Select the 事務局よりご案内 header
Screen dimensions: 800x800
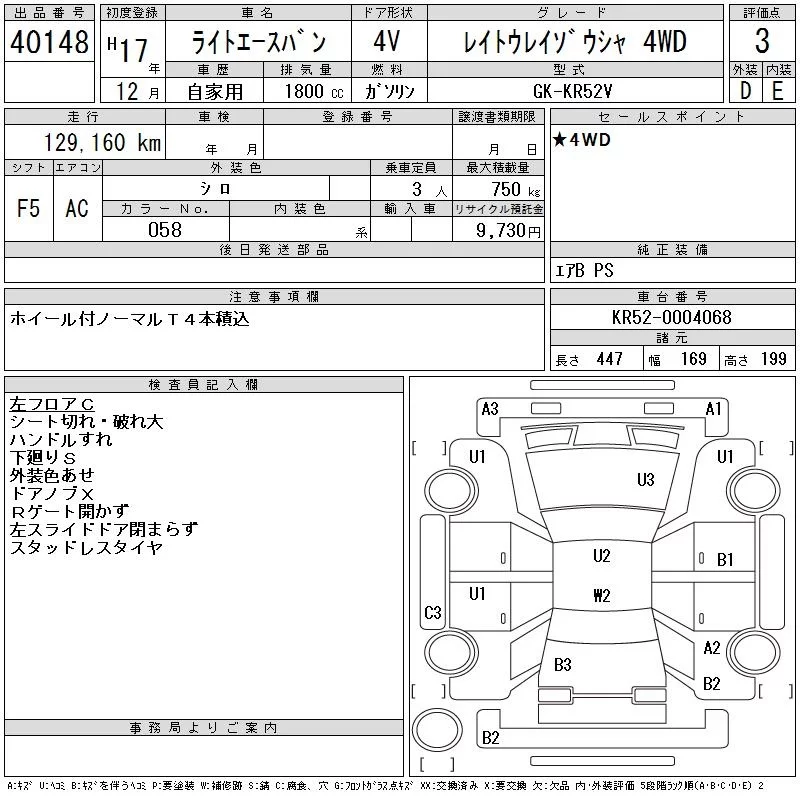[203, 728]
